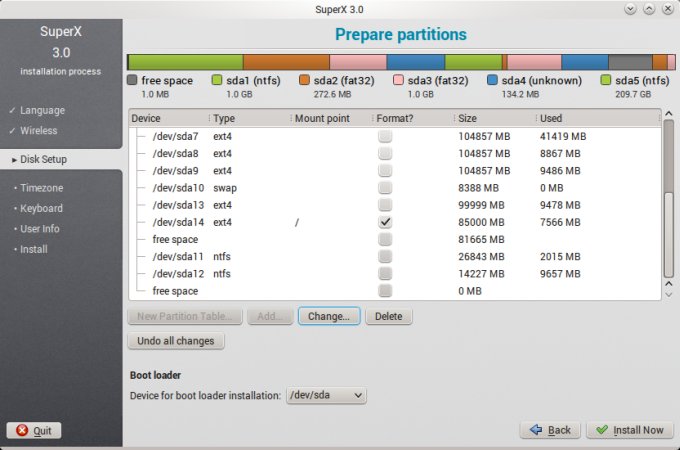The width and height of the screenshot is (680, 450).
Task: Enable Format checkbox for /dev/sda7
Action: [385, 136]
